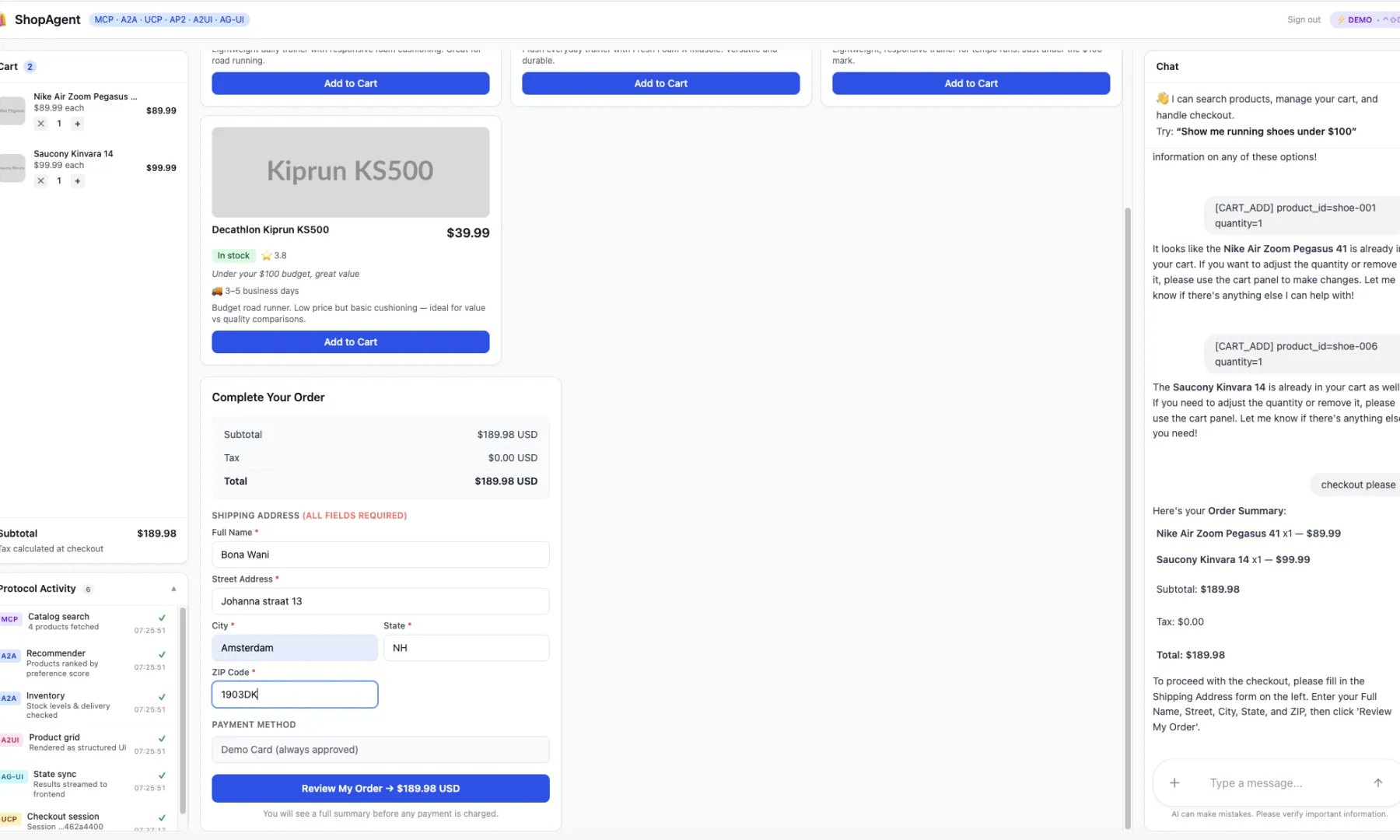Click the UCP badge for Checkout session
This screenshot has width=1400, height=840.
pos(9,819)
